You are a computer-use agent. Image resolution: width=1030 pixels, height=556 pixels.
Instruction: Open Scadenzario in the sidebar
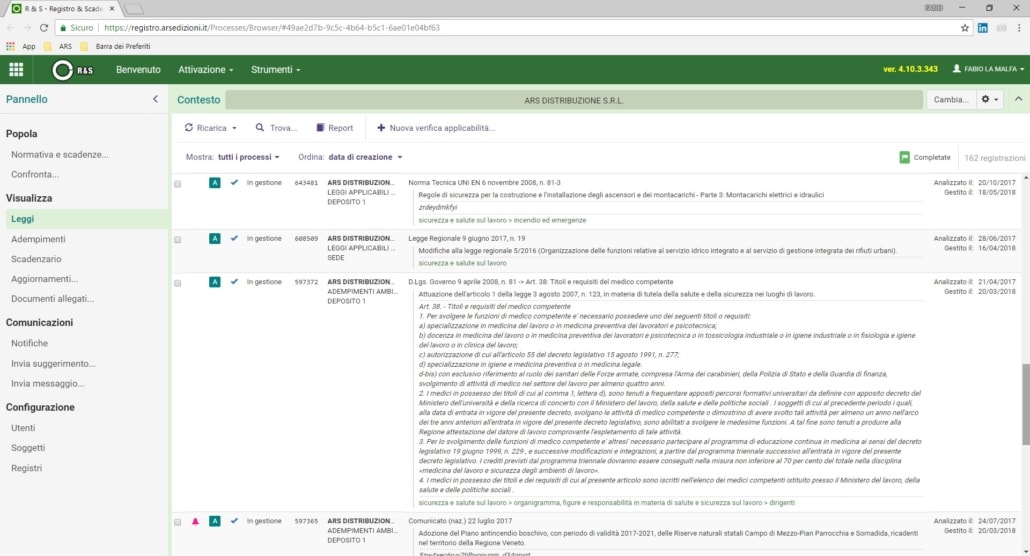[x=36, y=259]
